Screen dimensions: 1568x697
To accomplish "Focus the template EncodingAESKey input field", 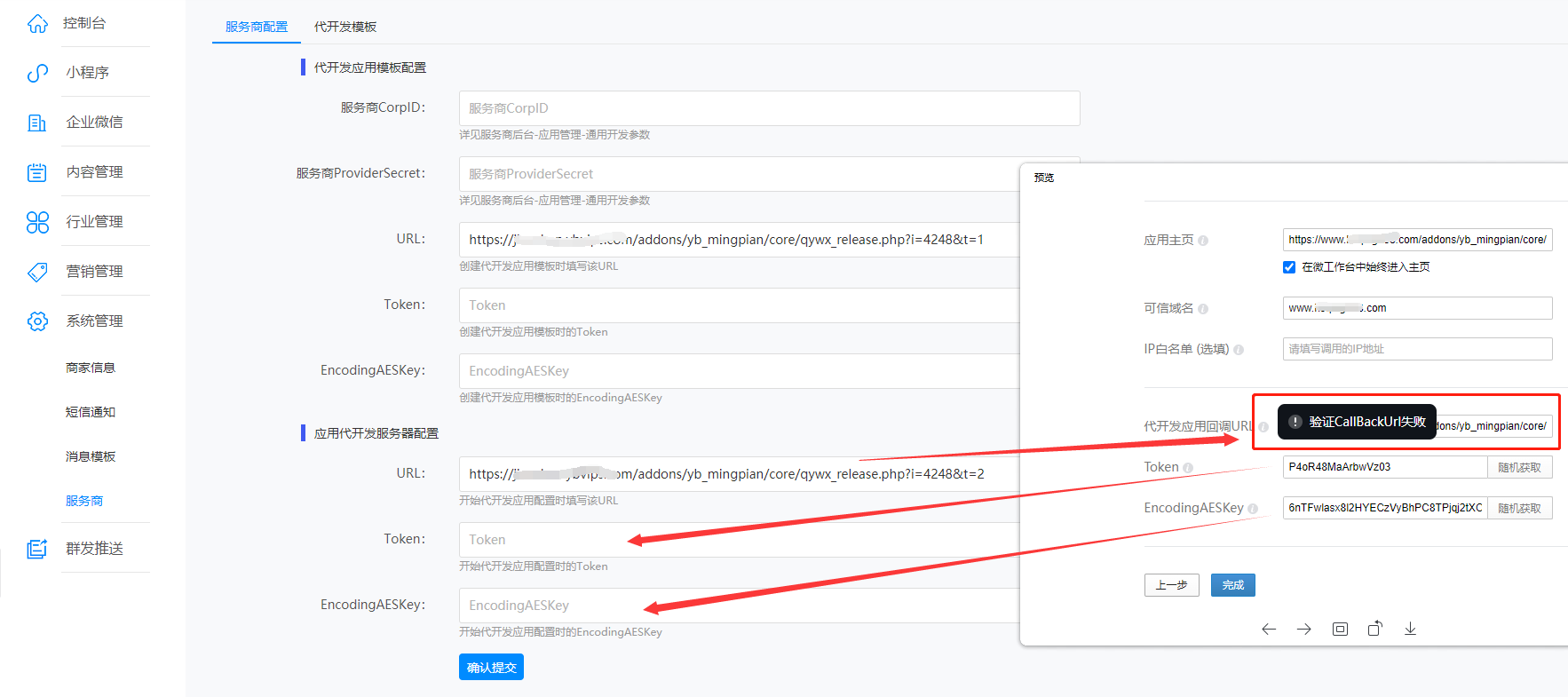I will 740,371.
